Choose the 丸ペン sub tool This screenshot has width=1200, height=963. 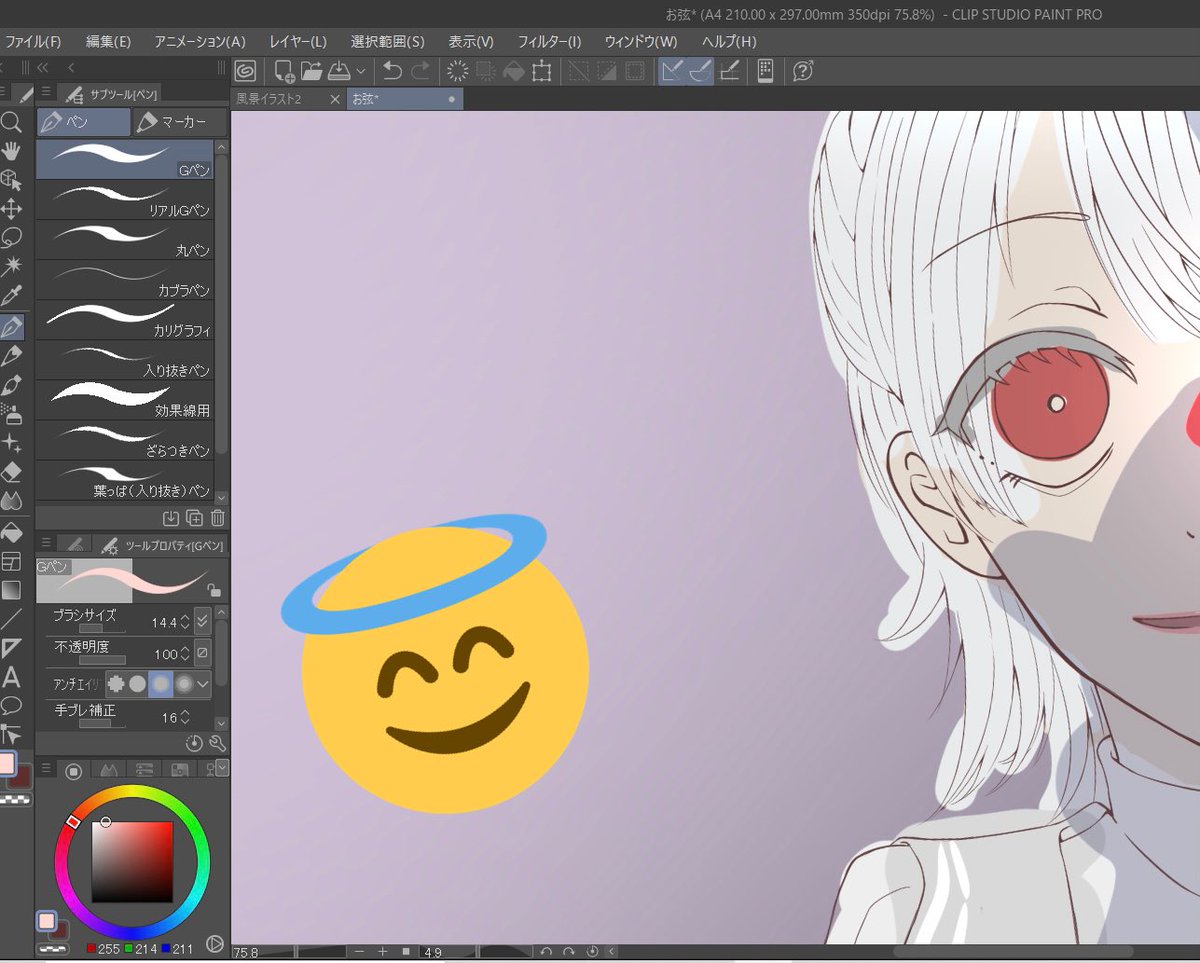click(125, 240)
